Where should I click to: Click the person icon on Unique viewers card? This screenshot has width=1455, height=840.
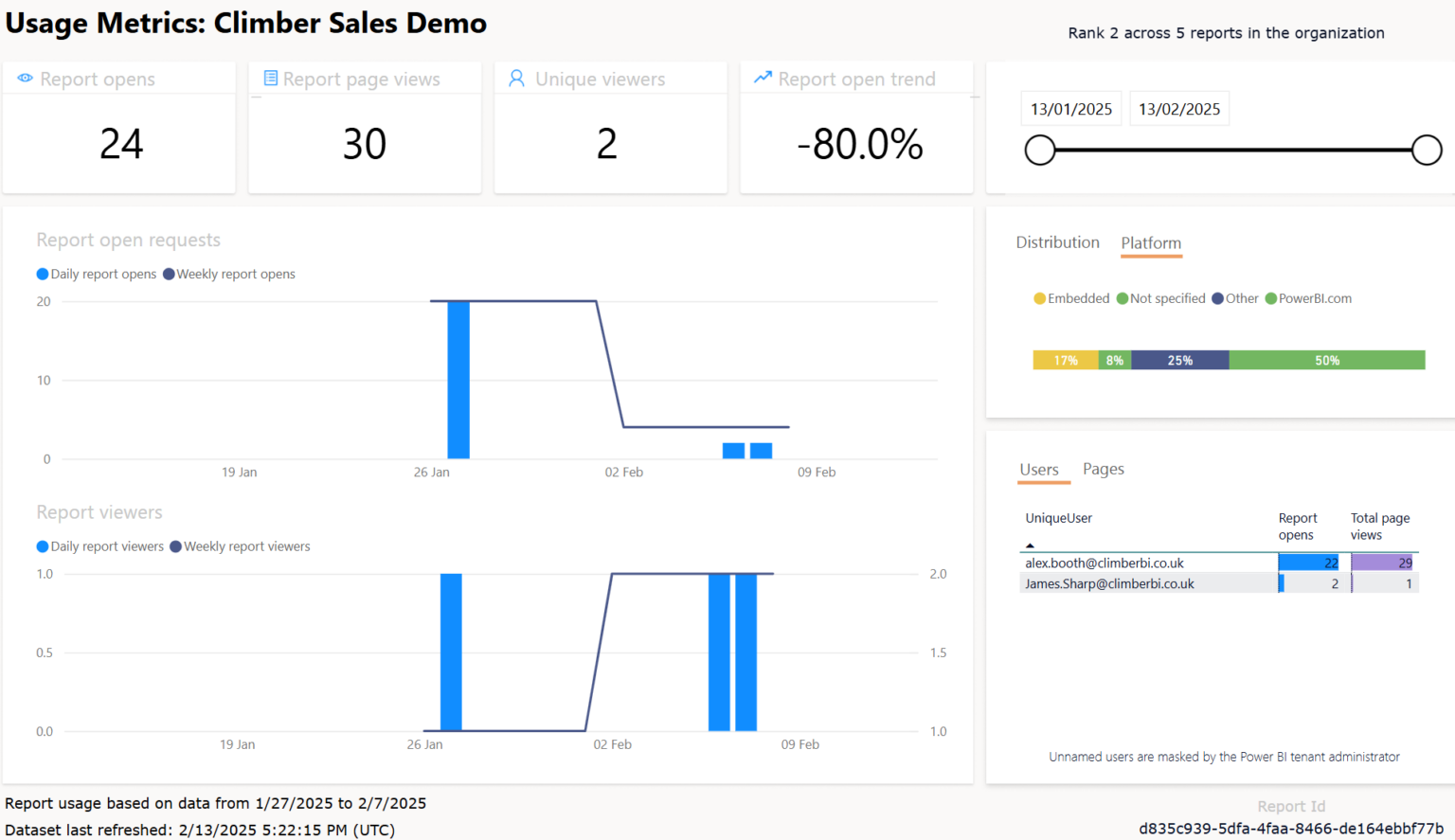[x=516, y=79]
